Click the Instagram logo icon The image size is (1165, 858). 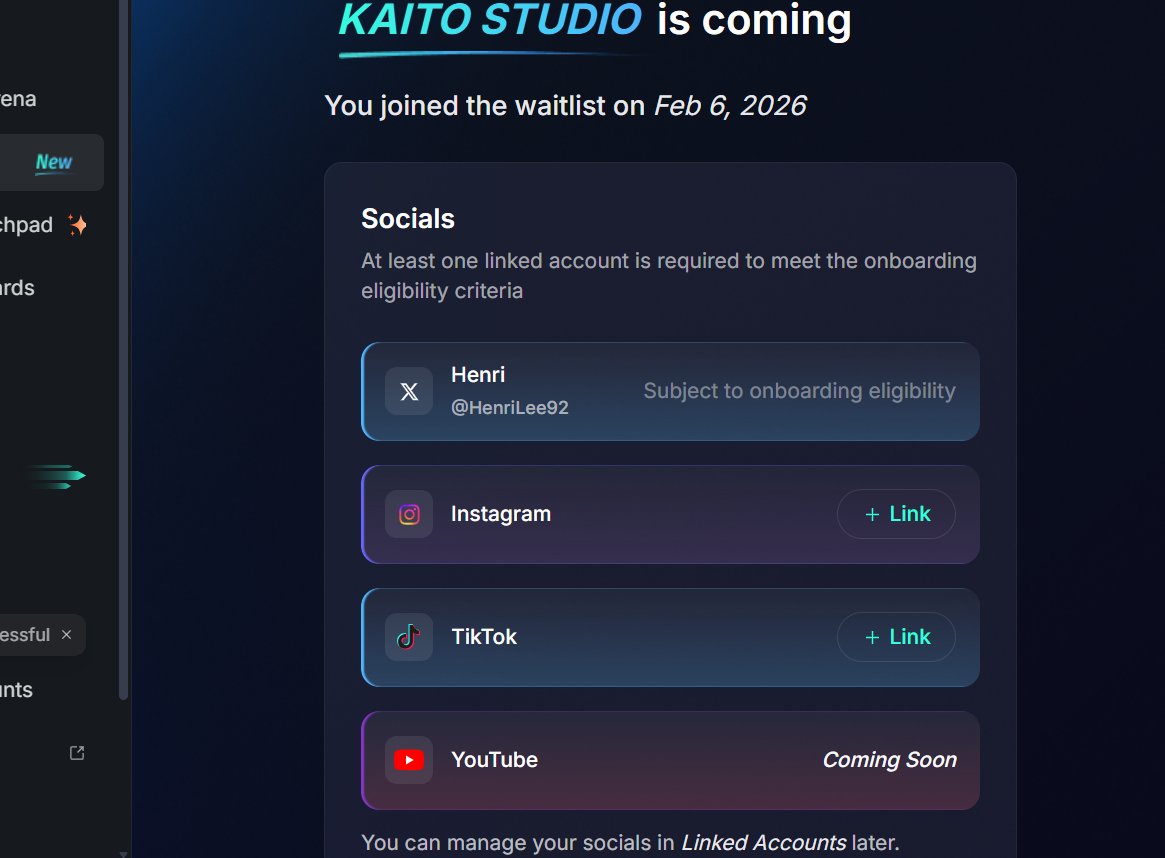pos(409,514)
